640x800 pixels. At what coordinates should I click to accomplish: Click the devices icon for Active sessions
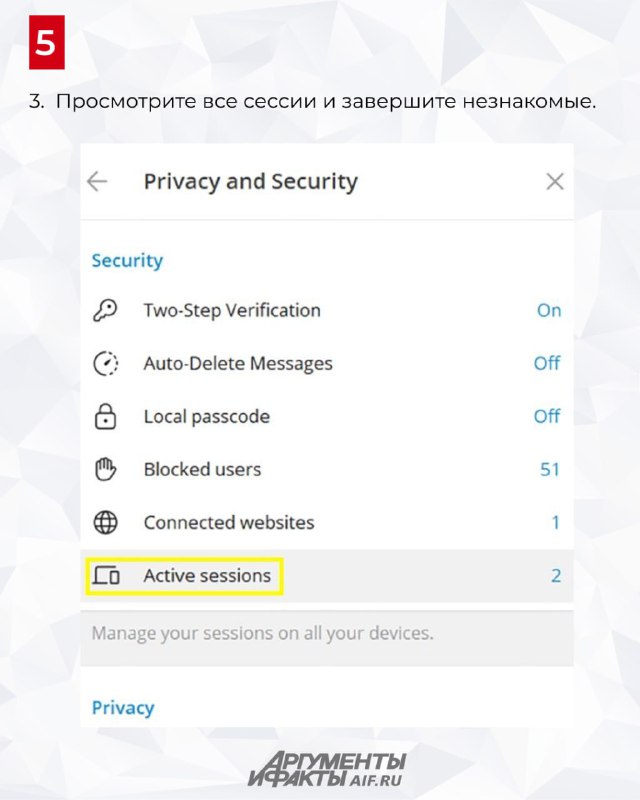click(x=106, y=576)
